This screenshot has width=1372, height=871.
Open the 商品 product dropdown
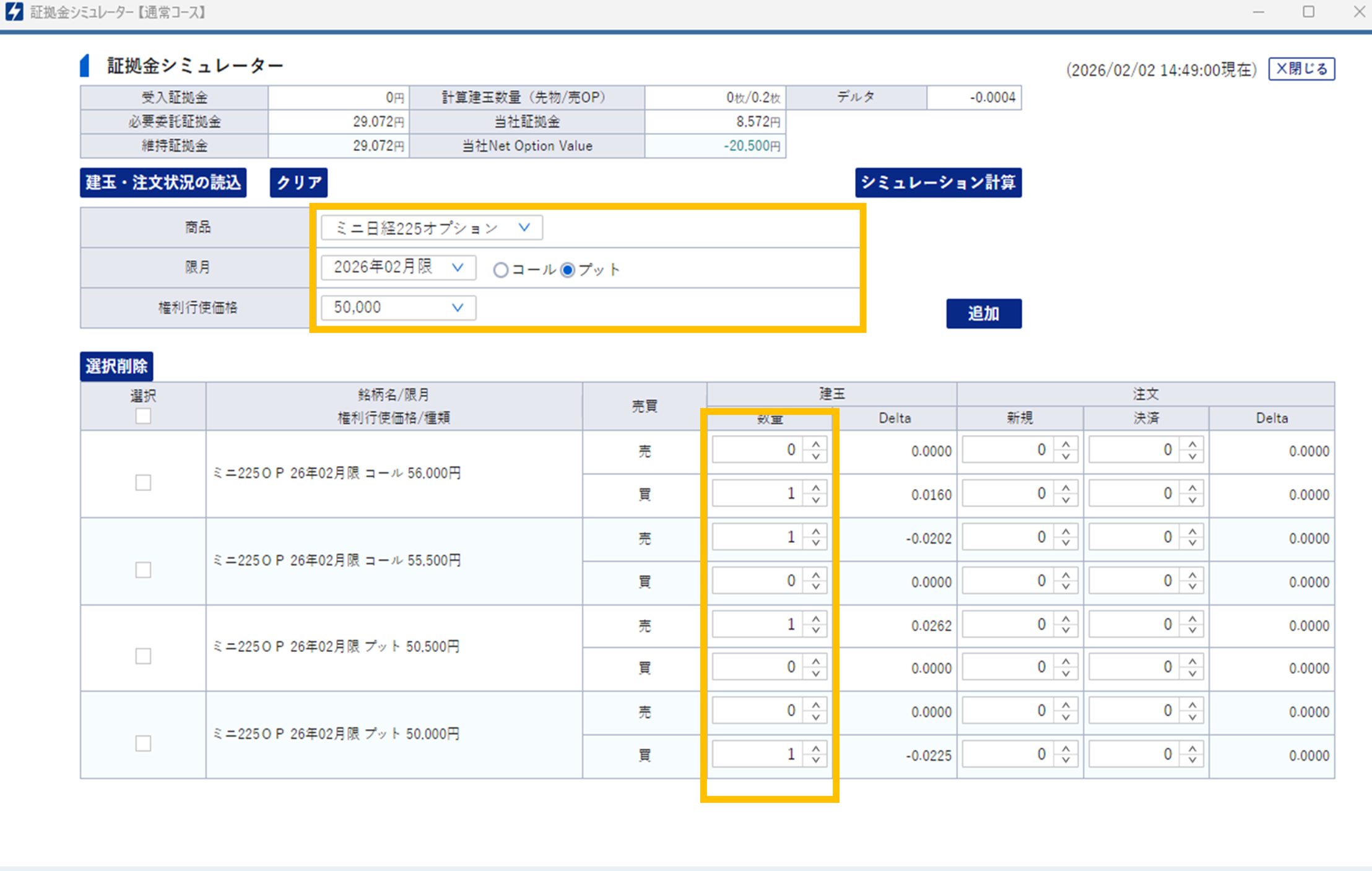click(432, 228)
